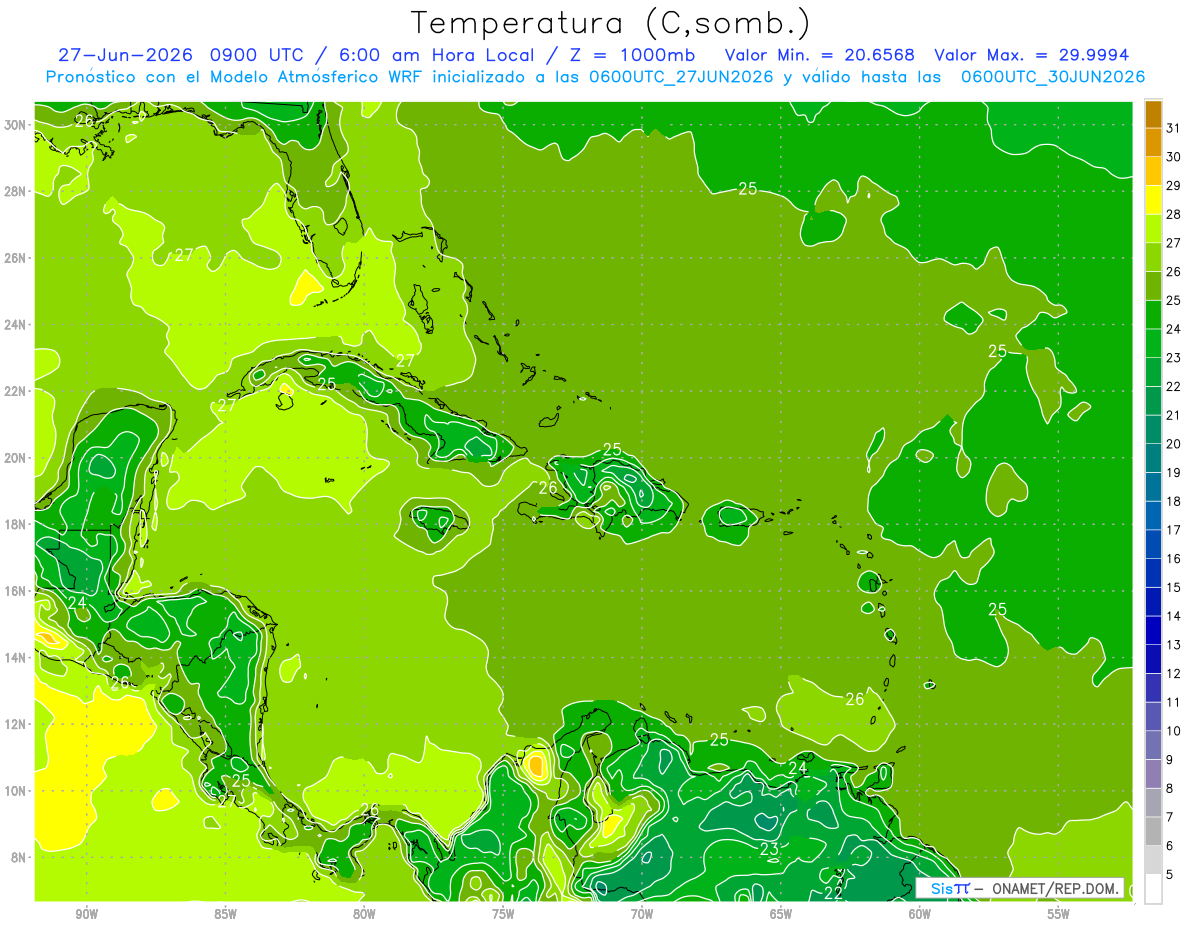Click the "15" value on the color legend
Screen dimensions: 1200x927
1173,587
